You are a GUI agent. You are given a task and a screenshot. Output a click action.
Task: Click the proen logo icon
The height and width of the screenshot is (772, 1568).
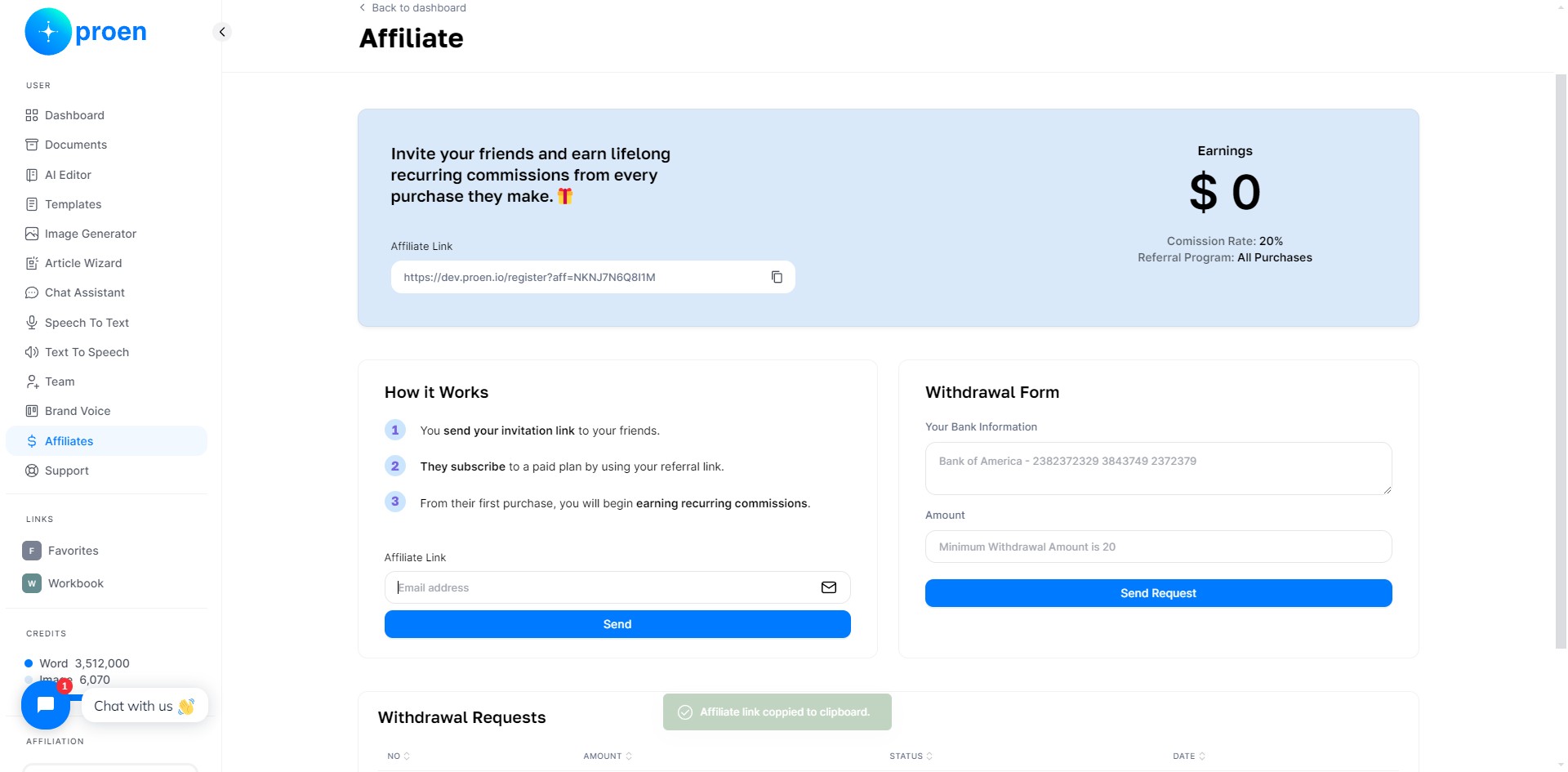click(48, 32)
